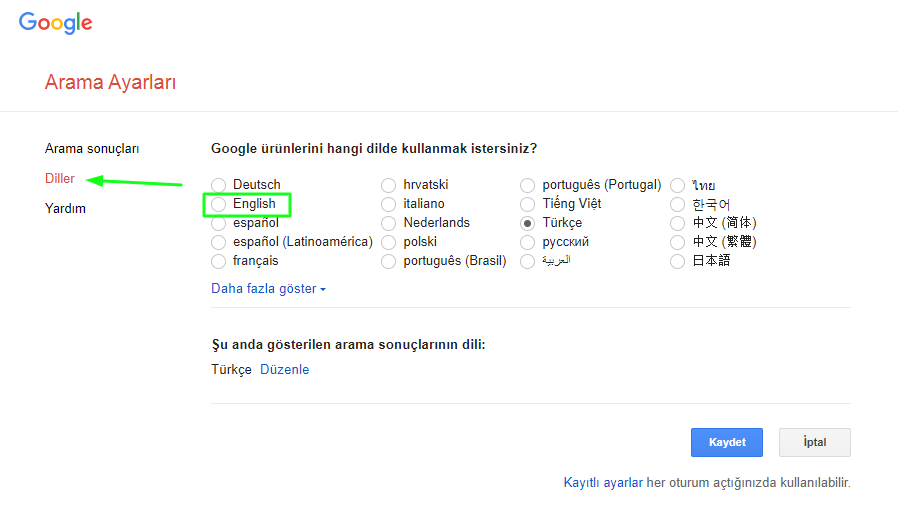Open the Yardım sidebar item

(x=65, y=208)
